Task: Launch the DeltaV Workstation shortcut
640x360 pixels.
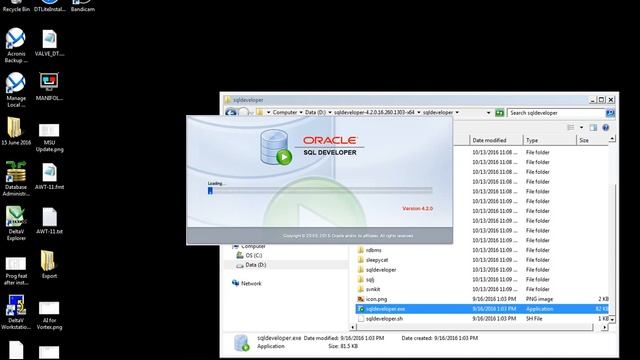Action: point(16,312)
